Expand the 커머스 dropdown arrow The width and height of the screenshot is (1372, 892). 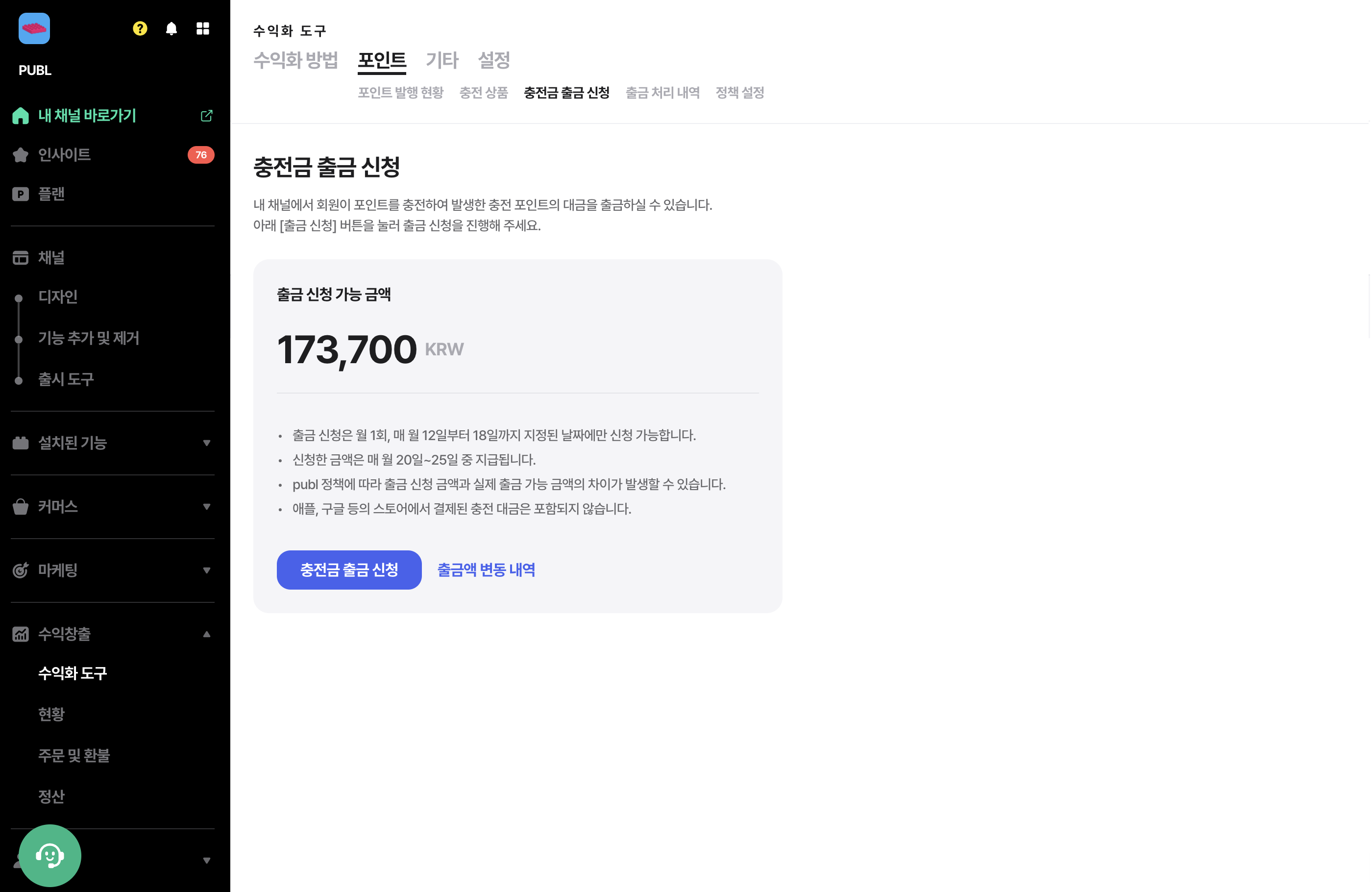tap(206, 507)
